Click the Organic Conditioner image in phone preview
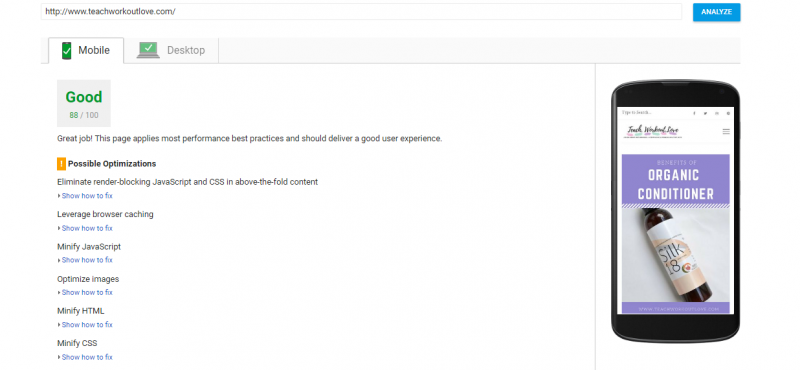Viewport: 800px width, 370px height. pos(676,234)
